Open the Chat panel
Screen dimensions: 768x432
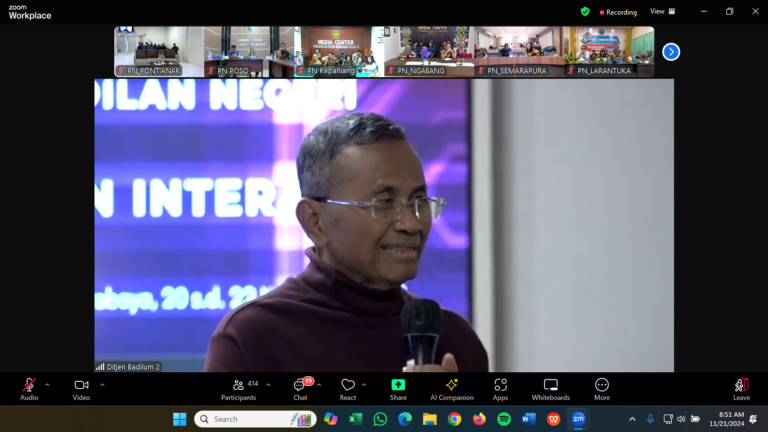coord(300,386)
